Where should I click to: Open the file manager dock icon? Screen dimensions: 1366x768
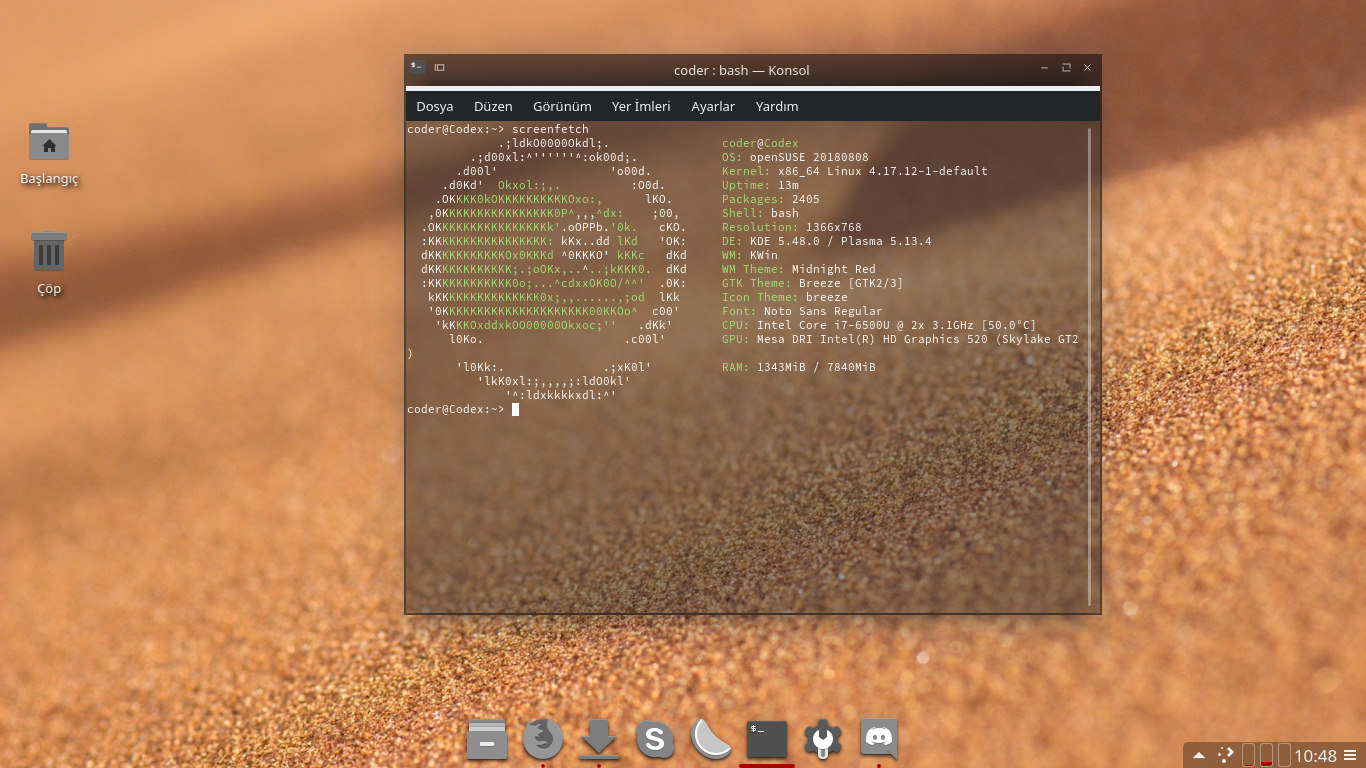[x=487, y=740]
